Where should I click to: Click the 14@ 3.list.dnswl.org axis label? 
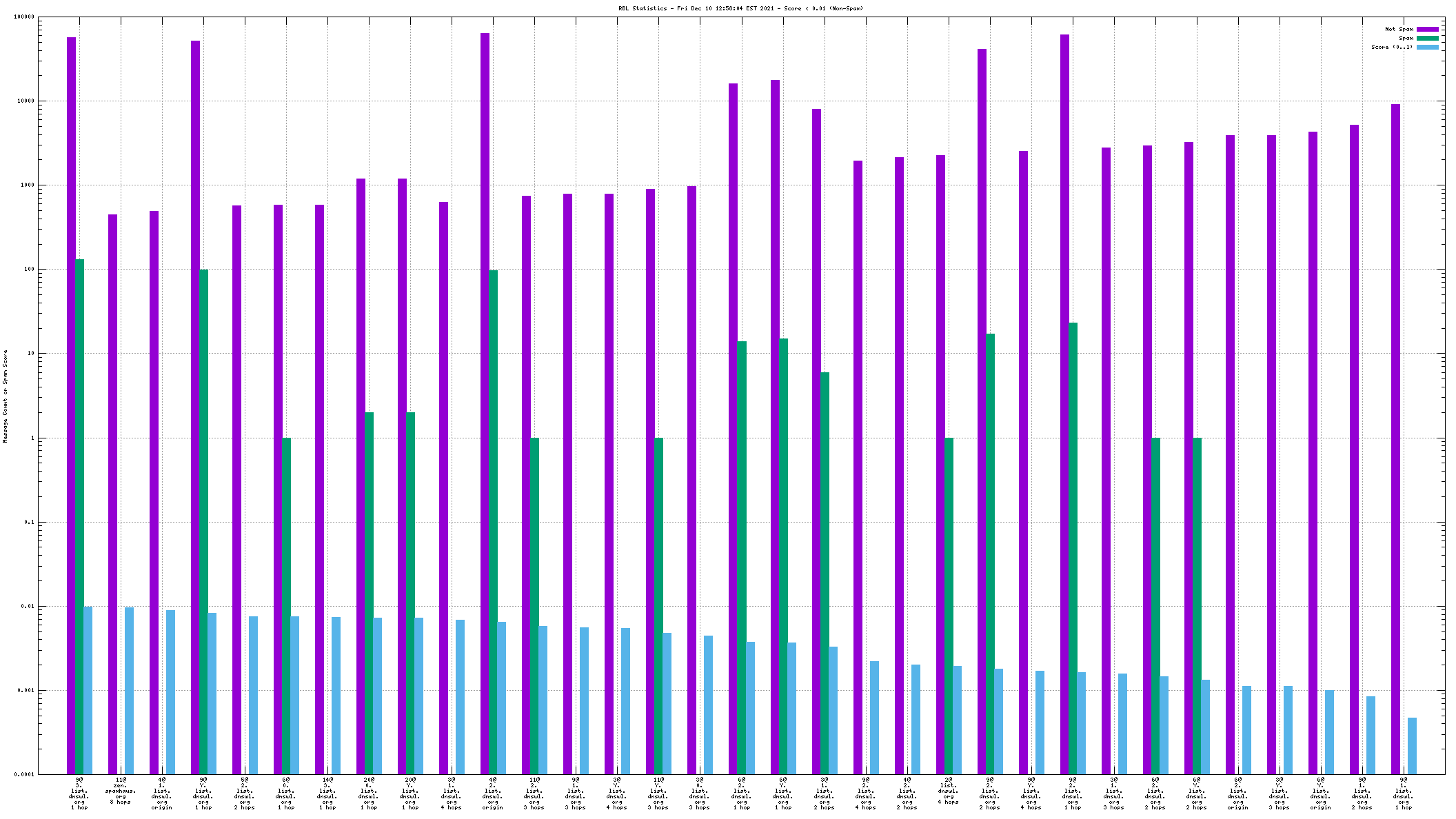click(x=327, y=793)
